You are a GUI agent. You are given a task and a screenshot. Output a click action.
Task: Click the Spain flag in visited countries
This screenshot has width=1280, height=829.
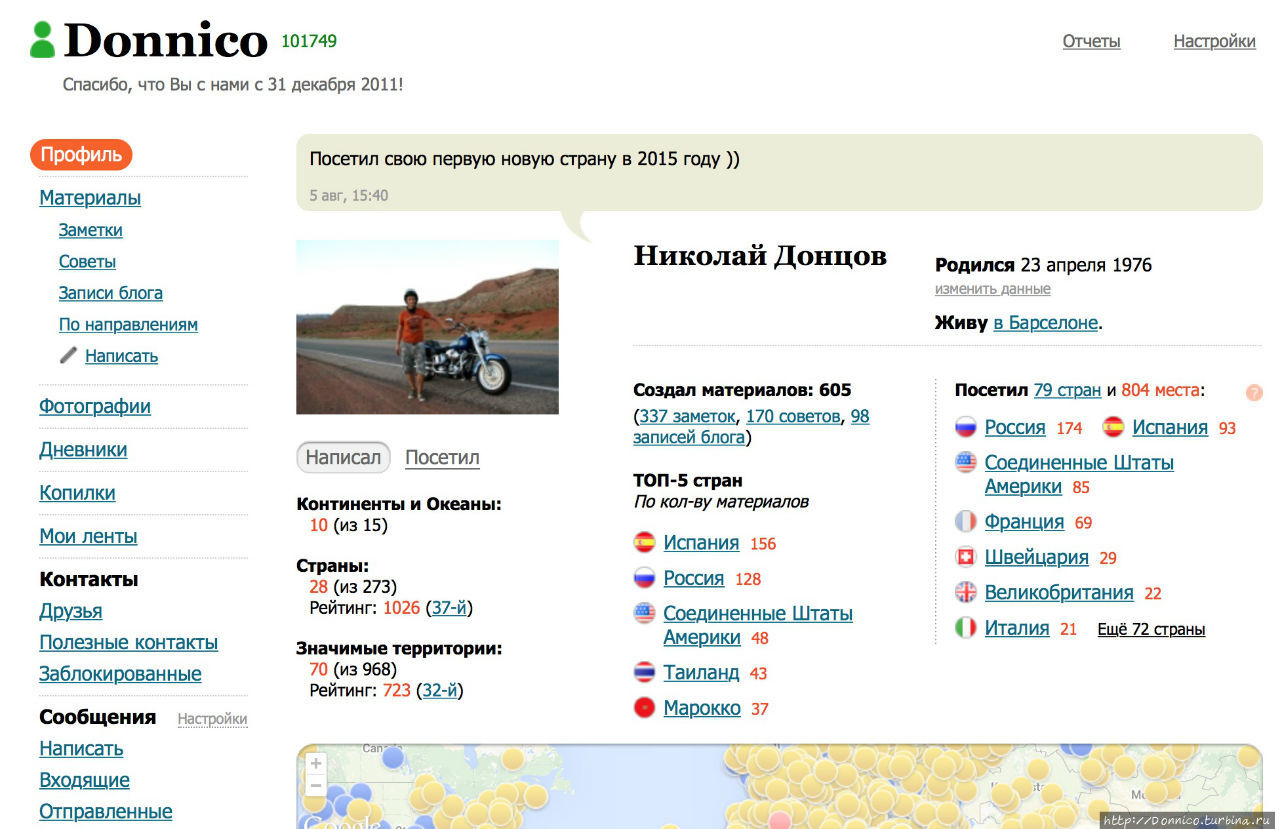(x=1113, y=427)
